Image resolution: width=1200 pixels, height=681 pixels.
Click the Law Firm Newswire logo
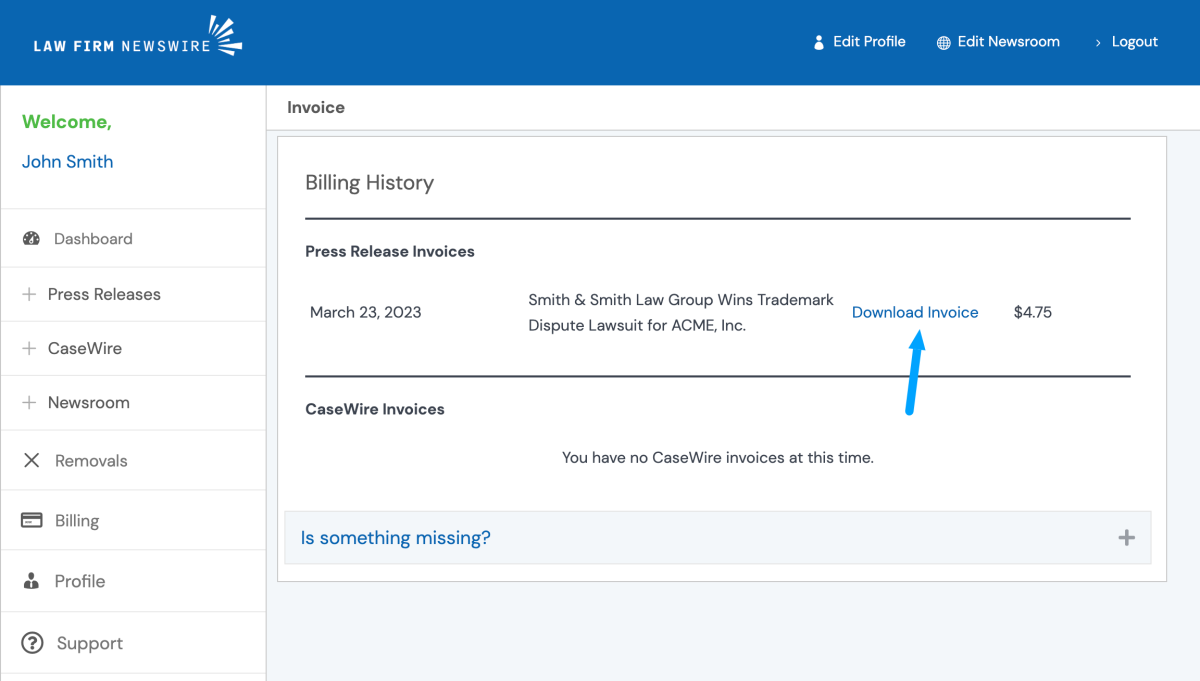(137, 40)
